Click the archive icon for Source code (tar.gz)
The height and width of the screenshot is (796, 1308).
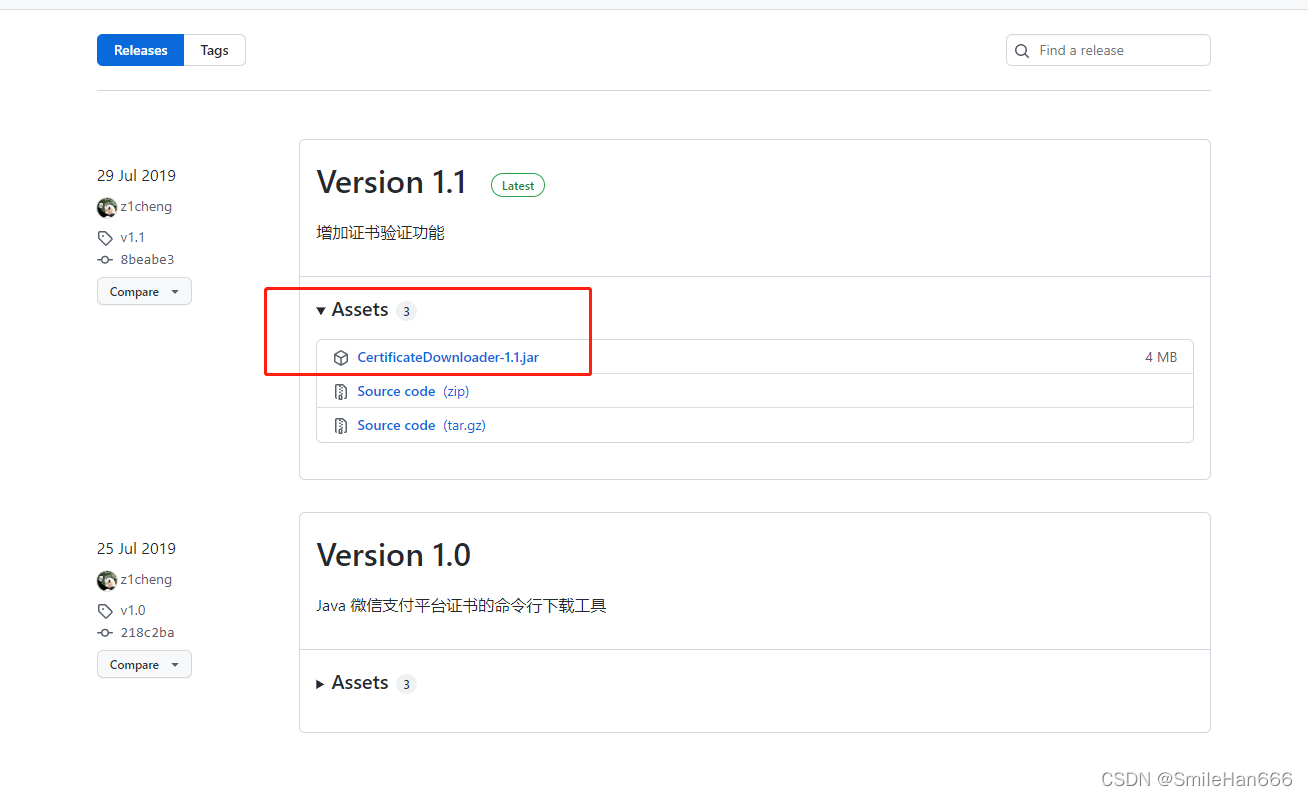341,426
